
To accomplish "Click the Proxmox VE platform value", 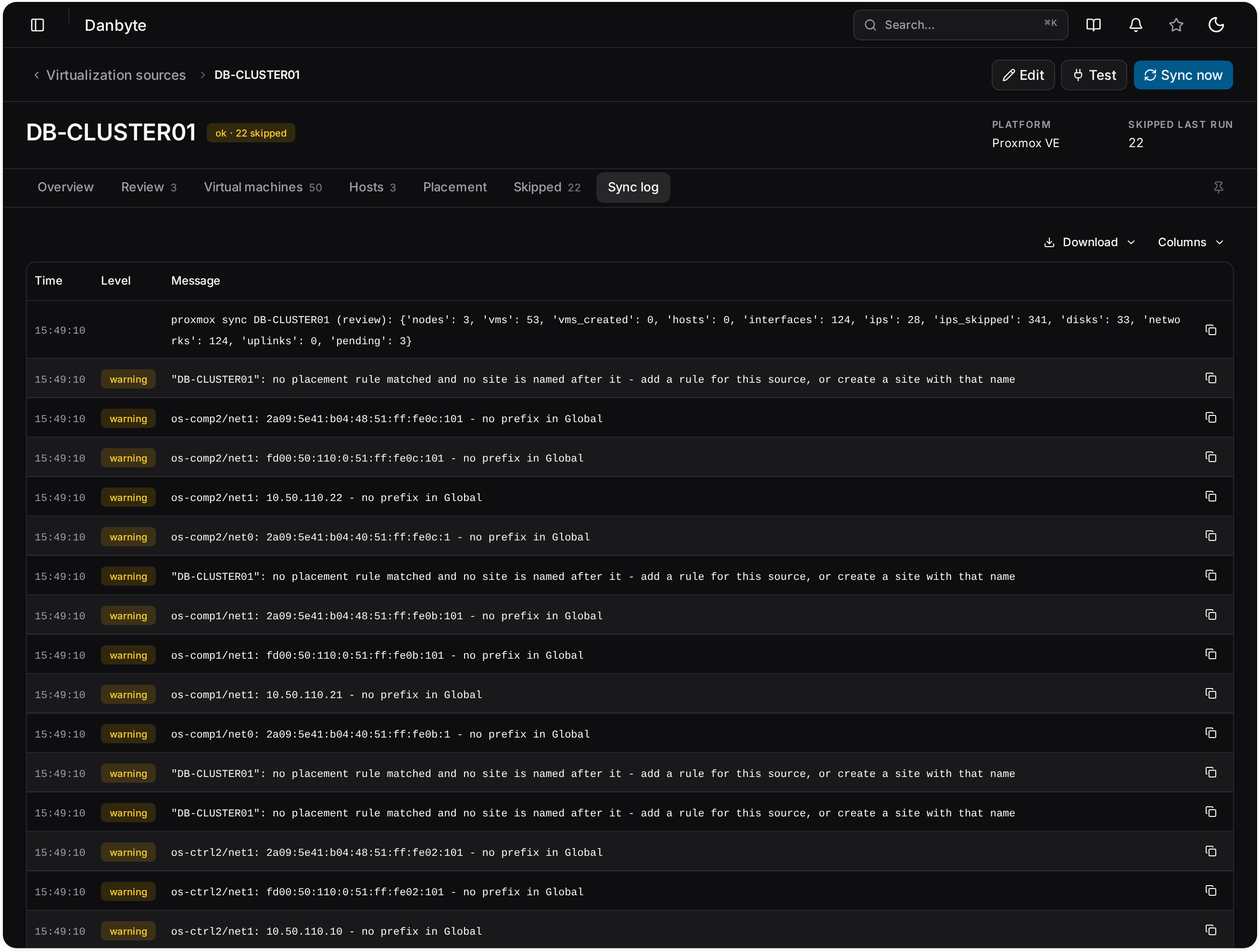I will coord(1025,143).
